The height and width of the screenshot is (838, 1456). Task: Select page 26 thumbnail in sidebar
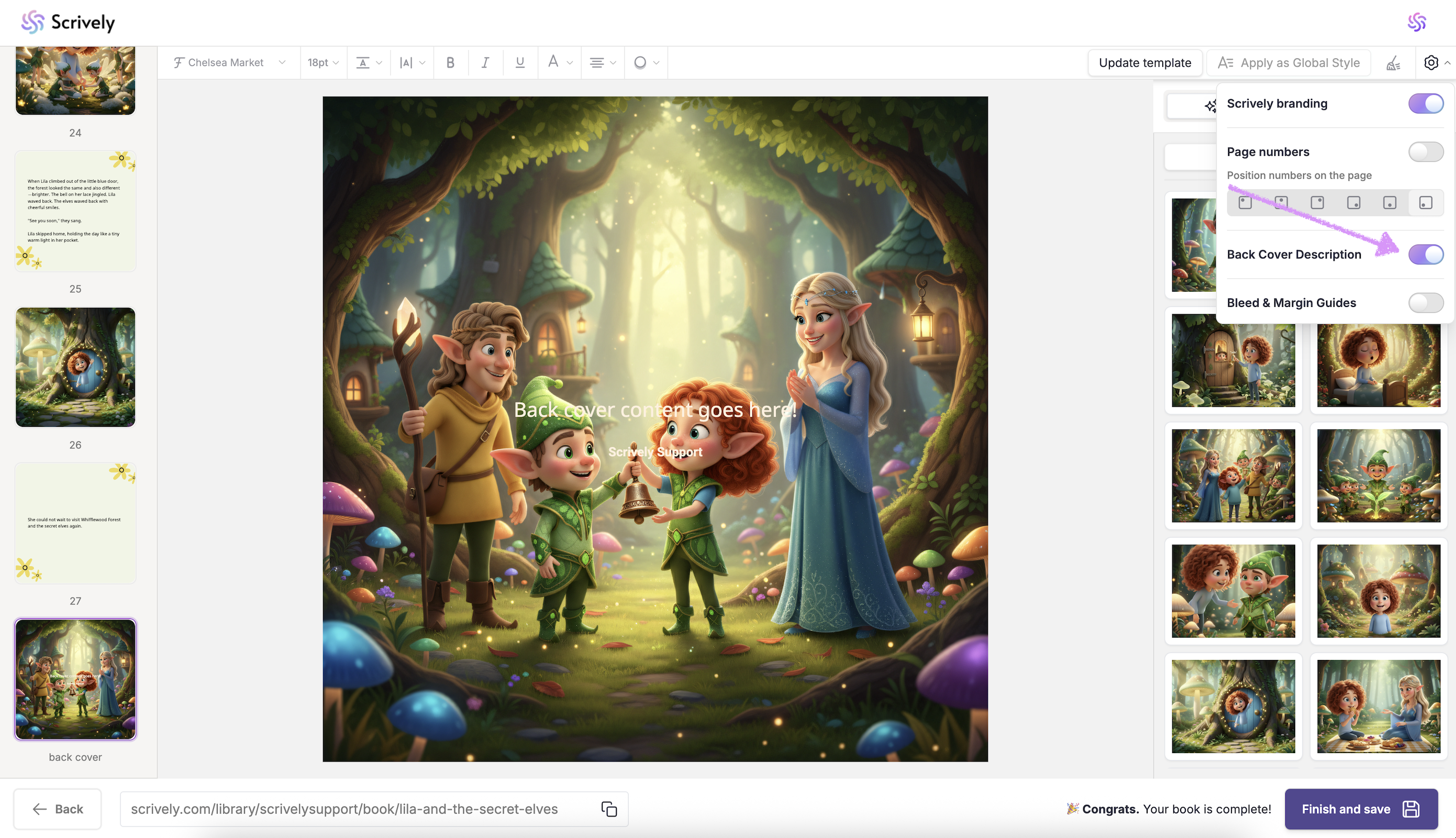[x=75, y=367]
